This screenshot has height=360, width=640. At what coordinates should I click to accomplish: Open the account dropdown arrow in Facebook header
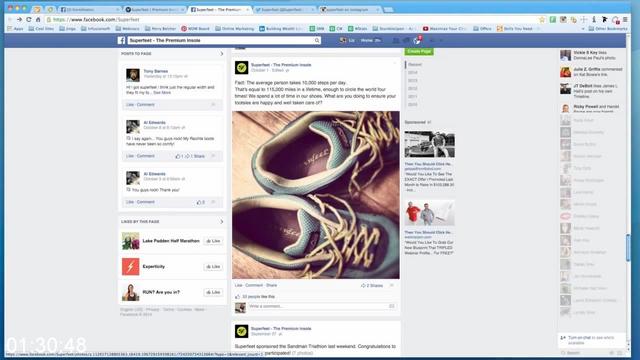pos(441,40)
